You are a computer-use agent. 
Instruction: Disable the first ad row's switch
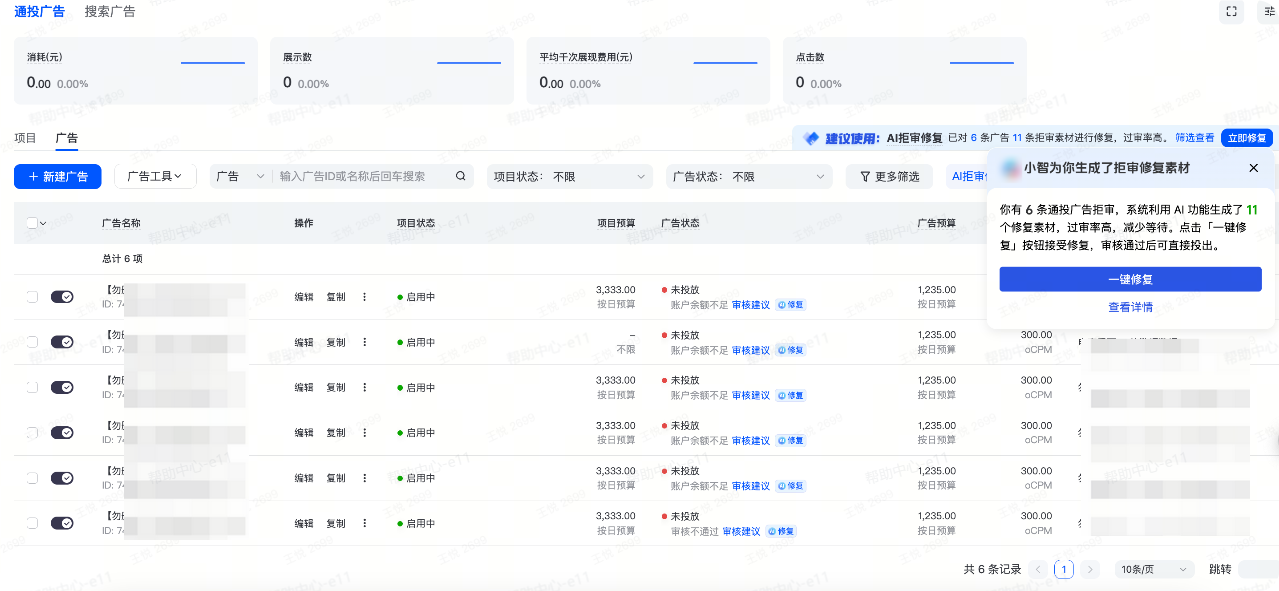pyautogui.click(x=62, y=297)
